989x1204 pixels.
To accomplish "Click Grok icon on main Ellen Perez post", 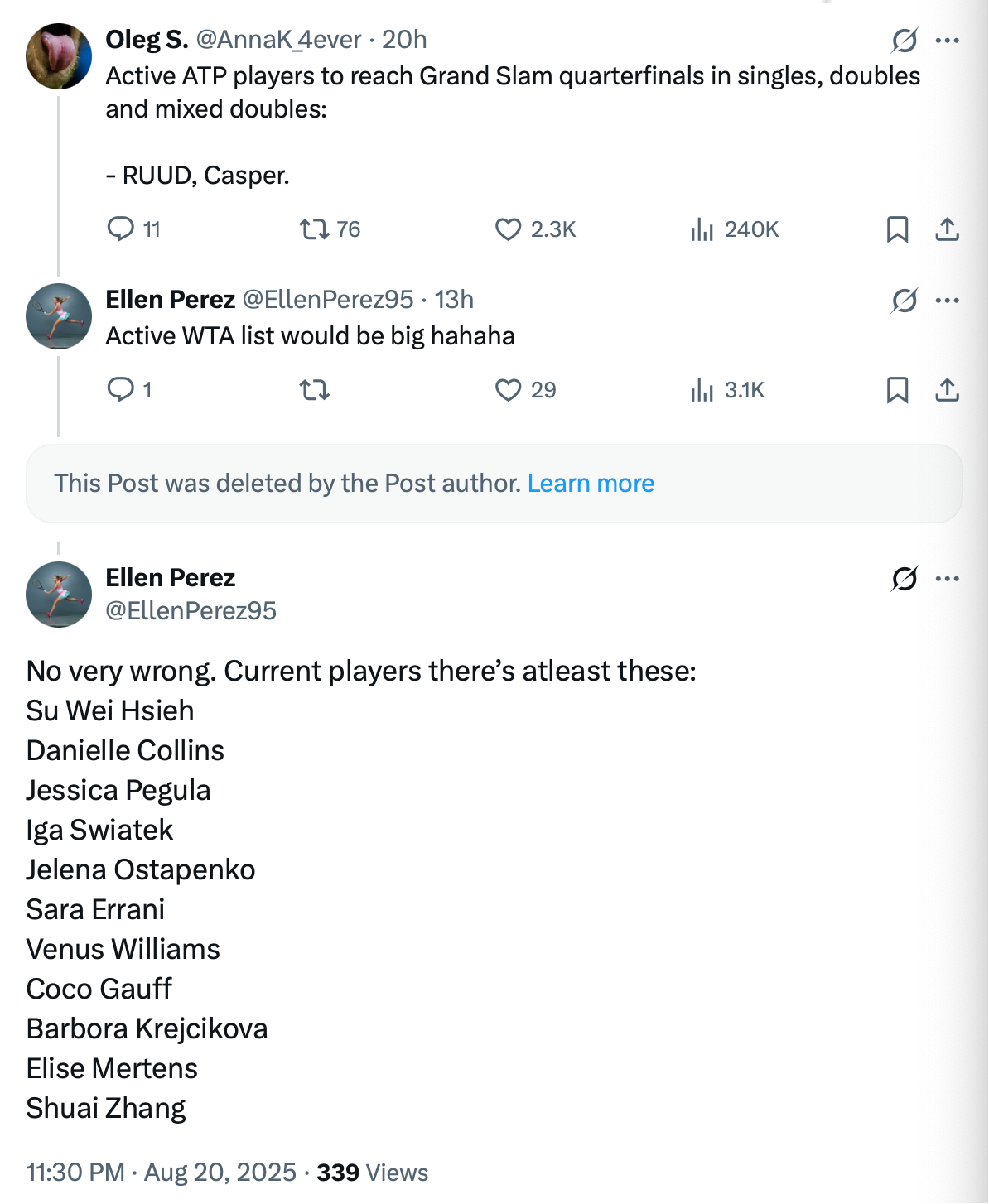I will [905, 578].
